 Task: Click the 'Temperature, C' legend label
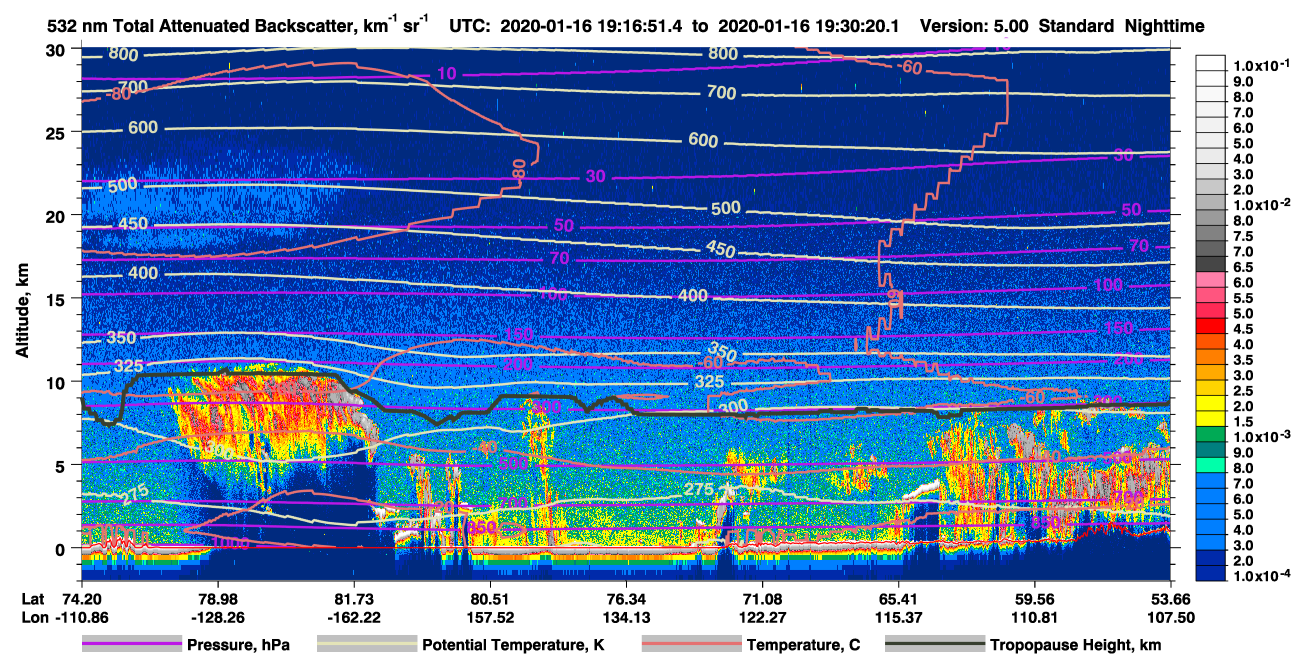coord(802,645)
